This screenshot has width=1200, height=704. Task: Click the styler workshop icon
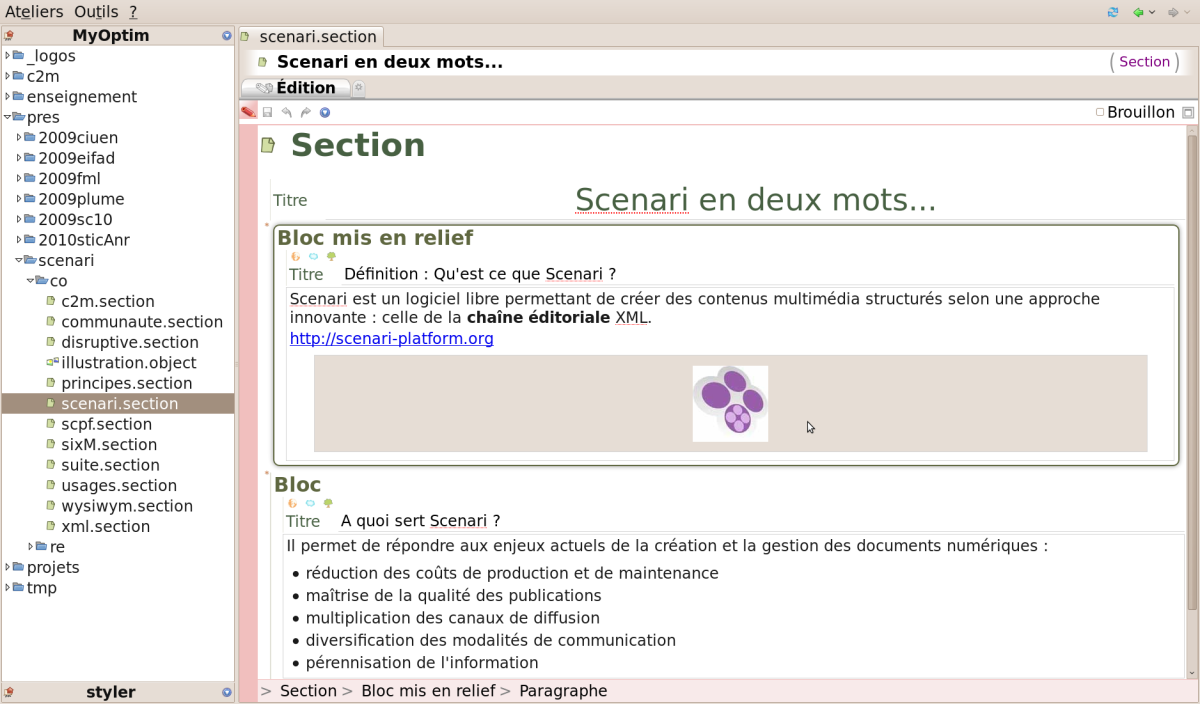tap(9, 692)
